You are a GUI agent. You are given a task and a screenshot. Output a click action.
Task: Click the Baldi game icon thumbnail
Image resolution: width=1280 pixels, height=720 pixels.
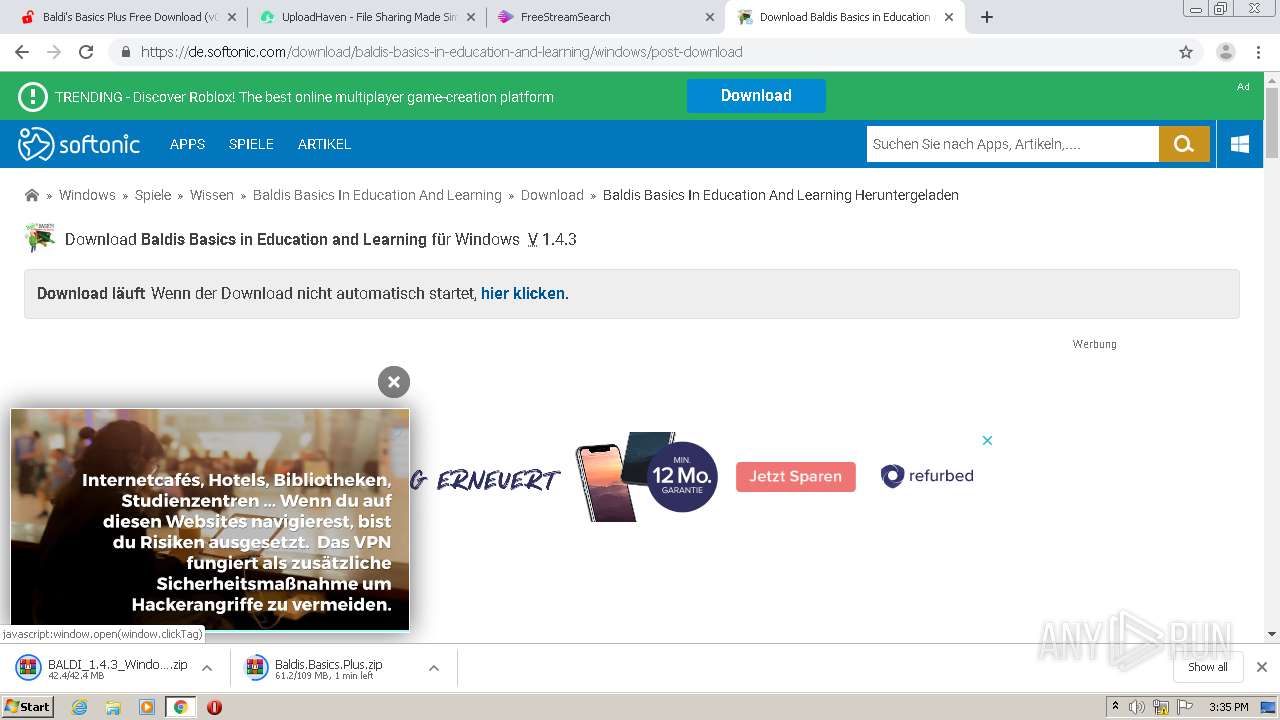click(x=39, y=238)
